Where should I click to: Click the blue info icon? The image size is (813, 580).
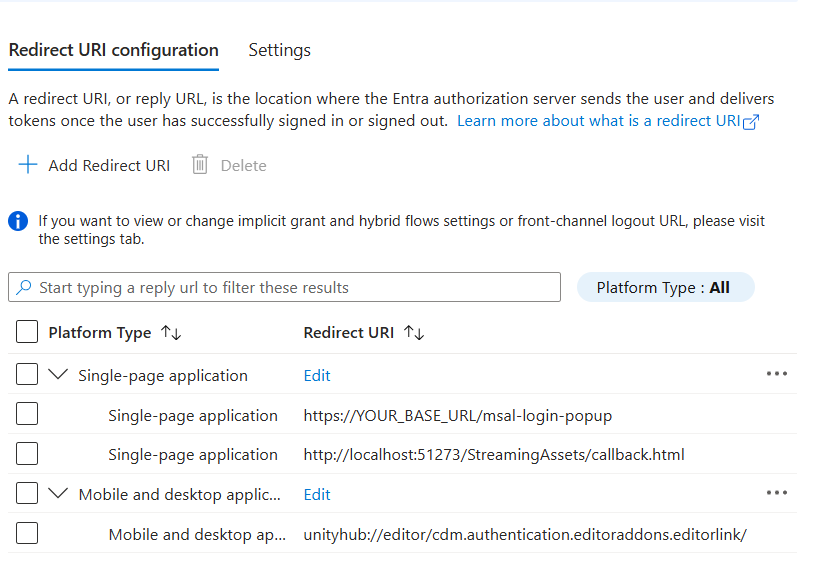tap(18, 222)
